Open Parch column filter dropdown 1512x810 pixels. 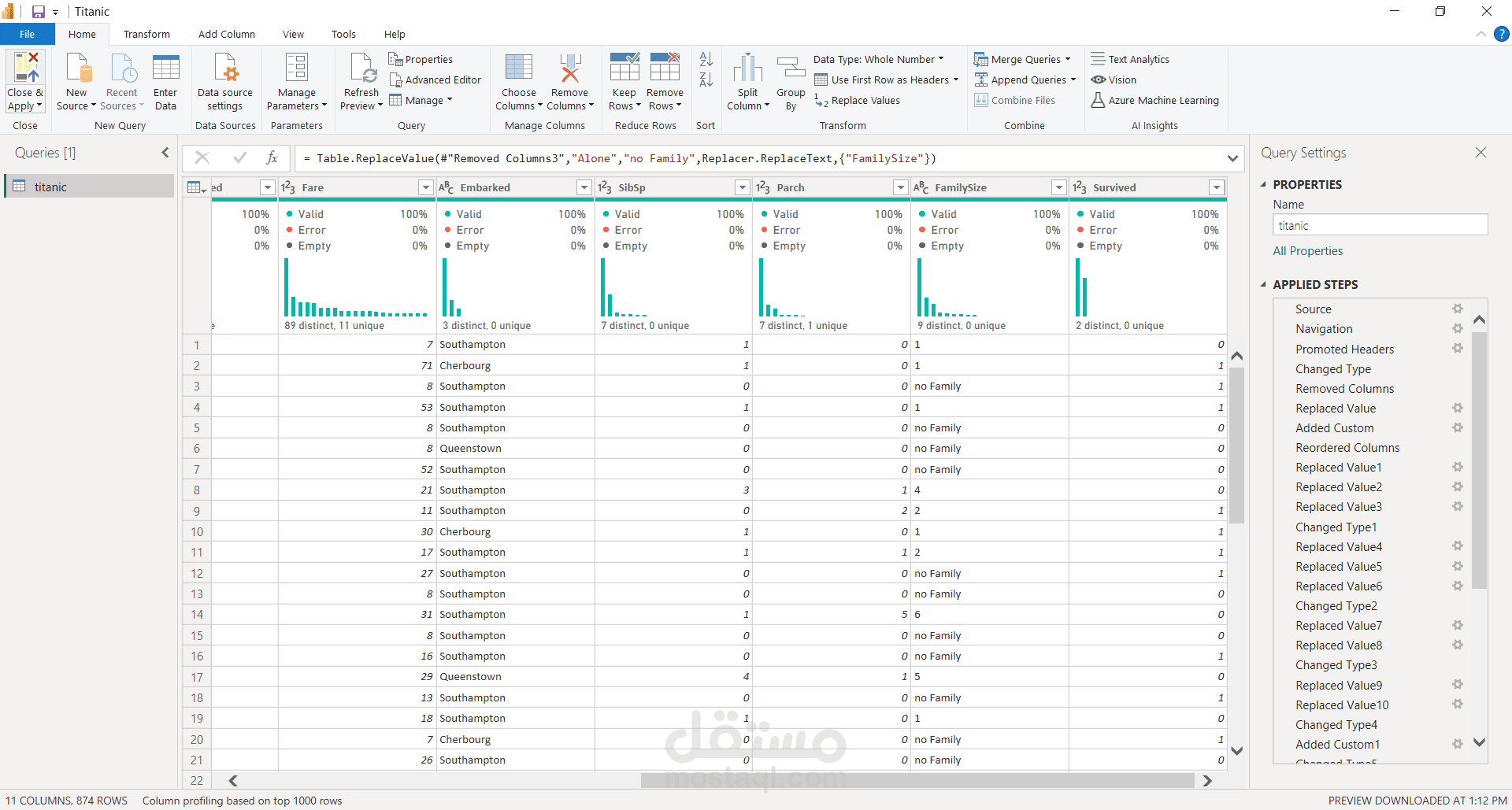pos(901,187)
